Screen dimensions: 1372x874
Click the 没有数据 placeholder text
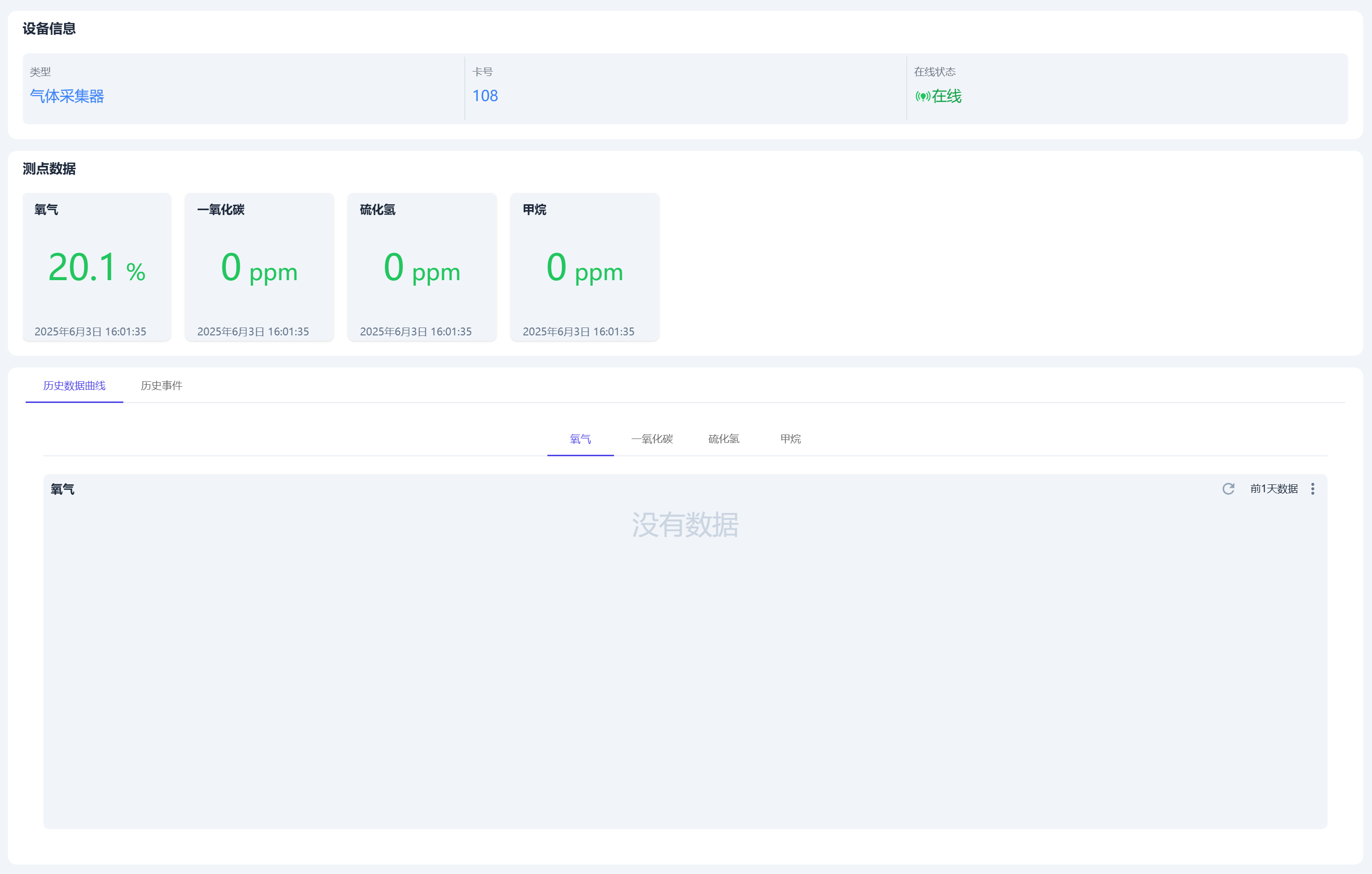point(685,525)
